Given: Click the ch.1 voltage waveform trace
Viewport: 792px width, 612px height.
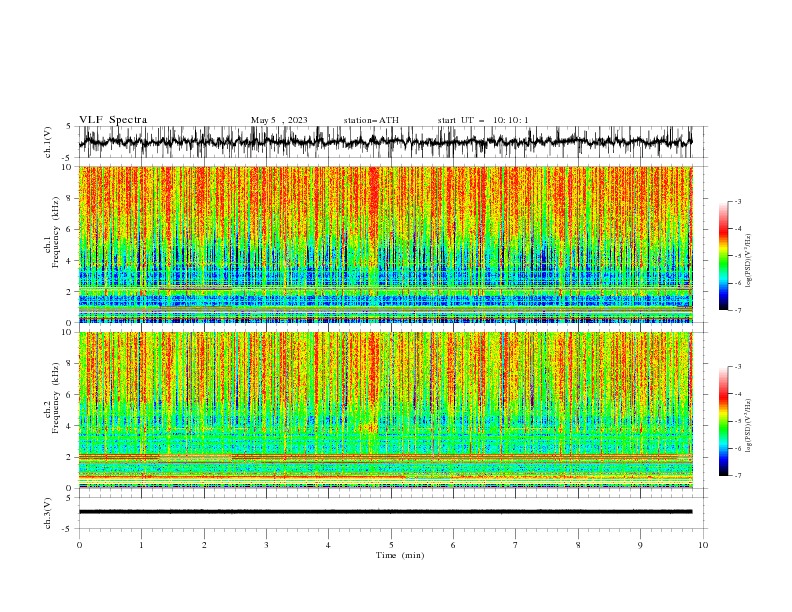Looking at the screenshot, I should point(386,142).
